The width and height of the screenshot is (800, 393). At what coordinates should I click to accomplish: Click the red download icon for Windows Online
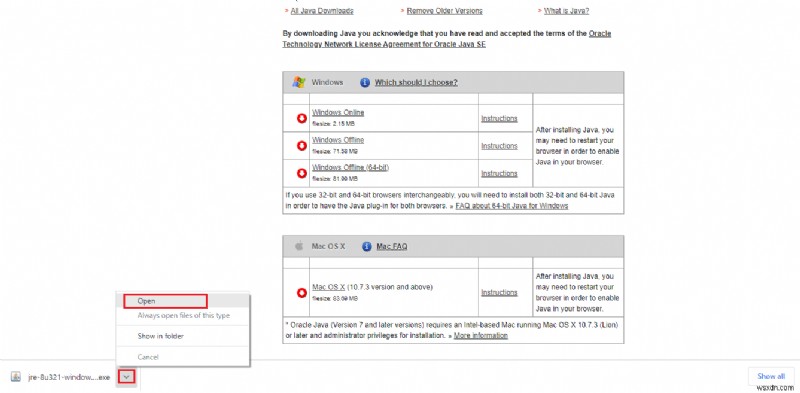302,118
